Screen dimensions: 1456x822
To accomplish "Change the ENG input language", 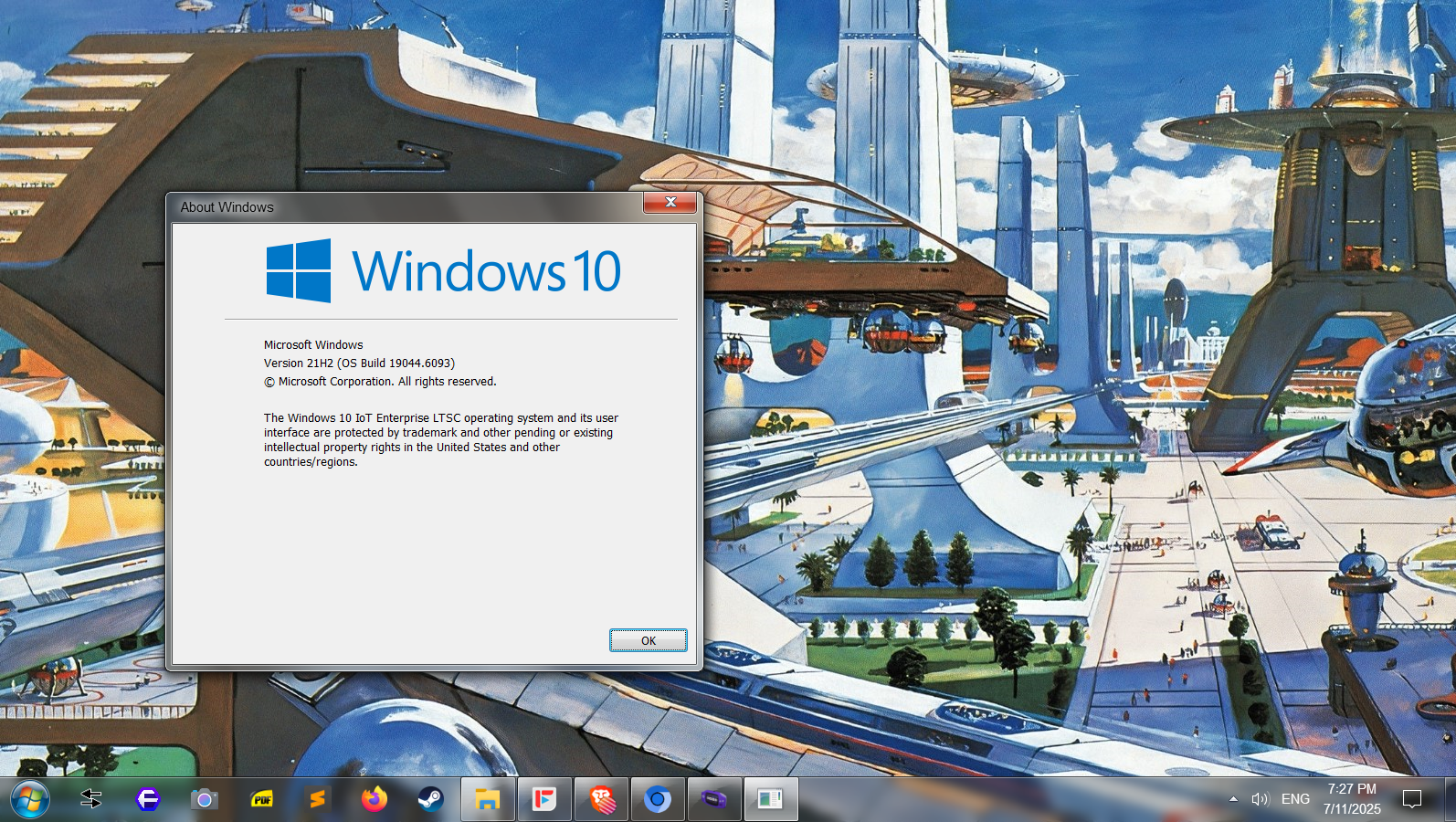I will point(1295,799).
